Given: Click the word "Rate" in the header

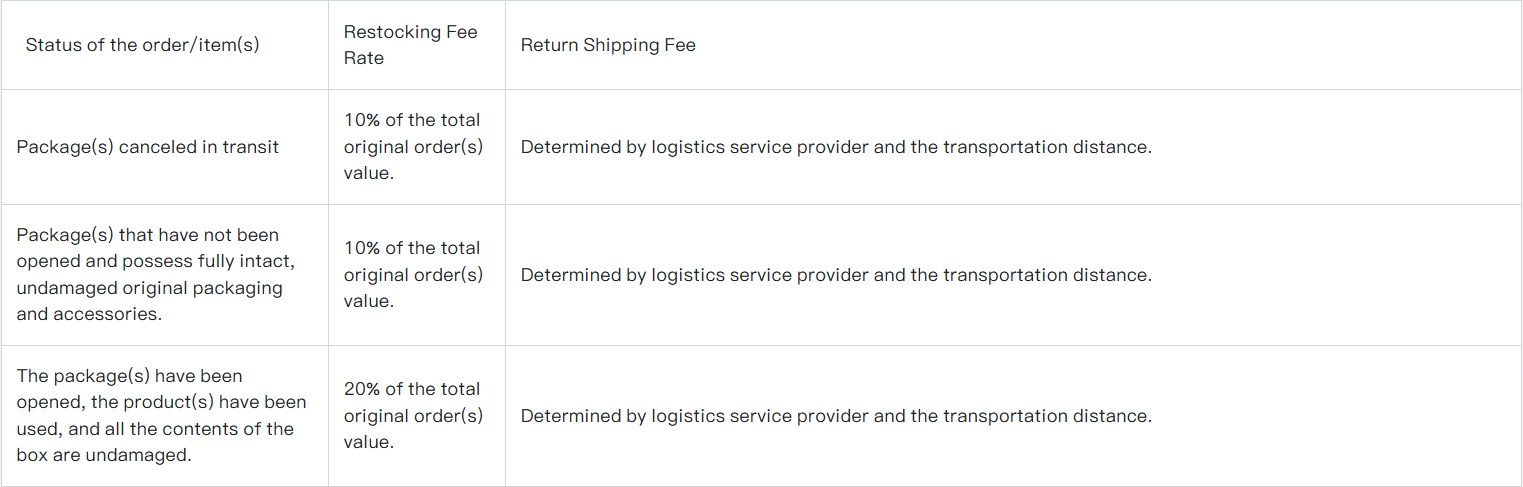Looking at the screenshot, I should click(364, 58).
